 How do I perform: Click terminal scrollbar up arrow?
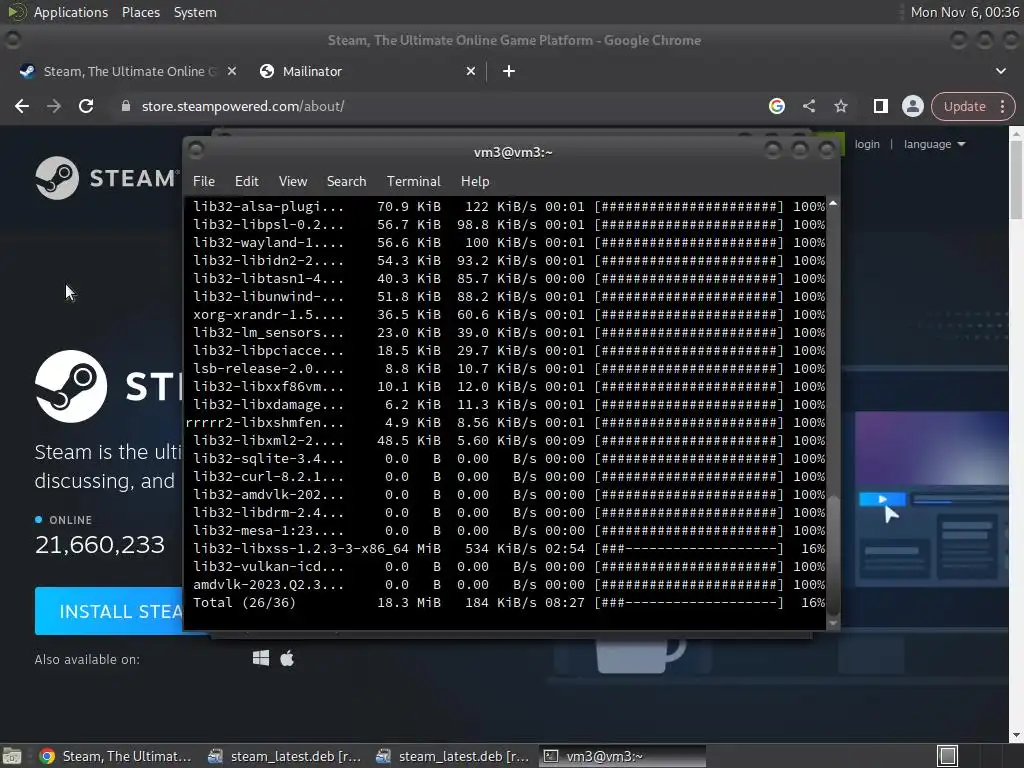[833, 204]
